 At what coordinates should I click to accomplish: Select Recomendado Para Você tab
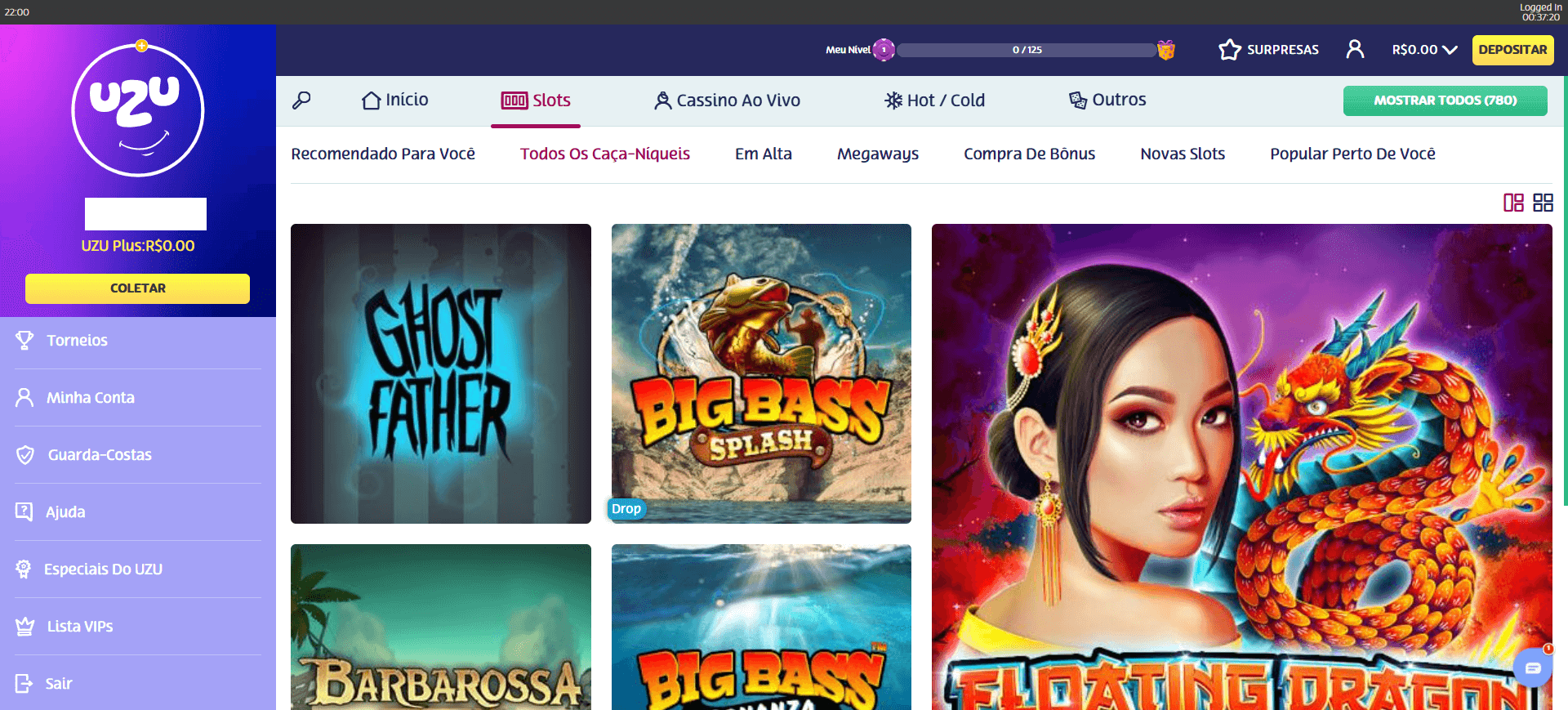click(x=383, y=154)
